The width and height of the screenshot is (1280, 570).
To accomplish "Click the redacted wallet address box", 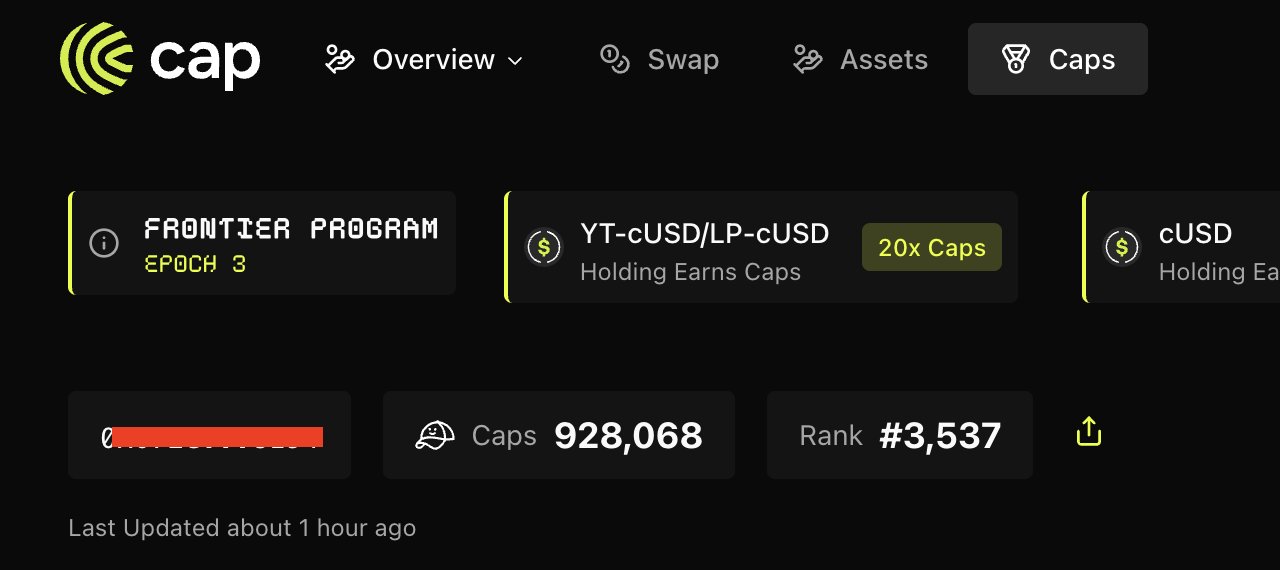I will click(210, 435).
